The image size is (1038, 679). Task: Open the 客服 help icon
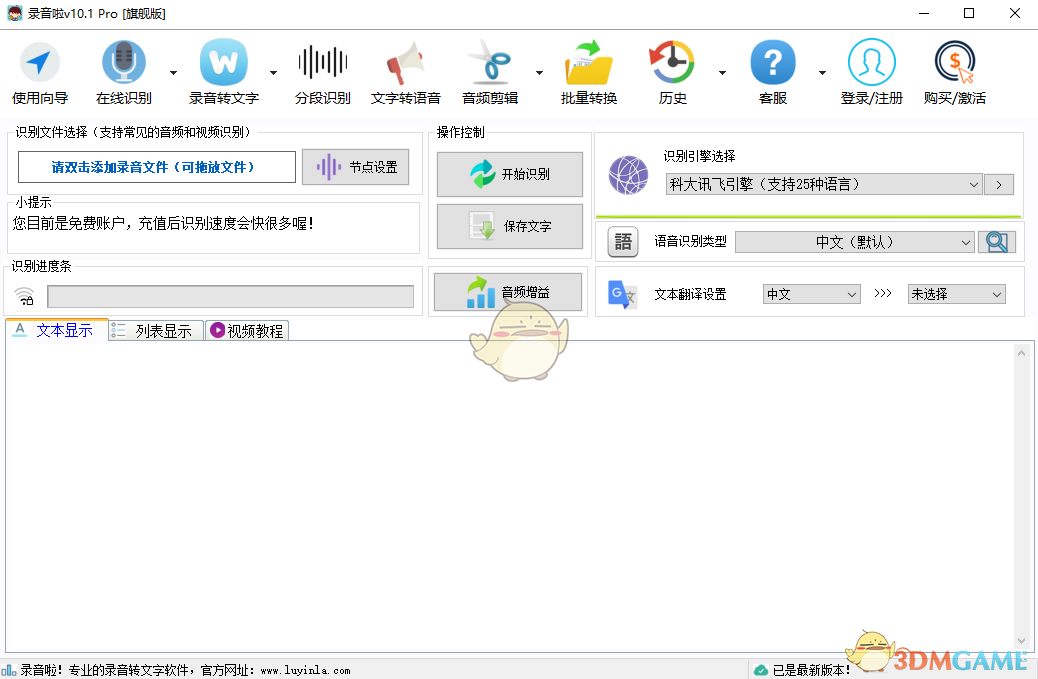[x=773, y=73]
